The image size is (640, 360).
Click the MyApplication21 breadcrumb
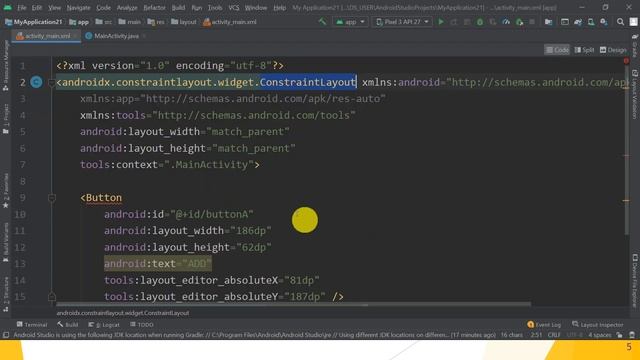[x=33, y=22]
